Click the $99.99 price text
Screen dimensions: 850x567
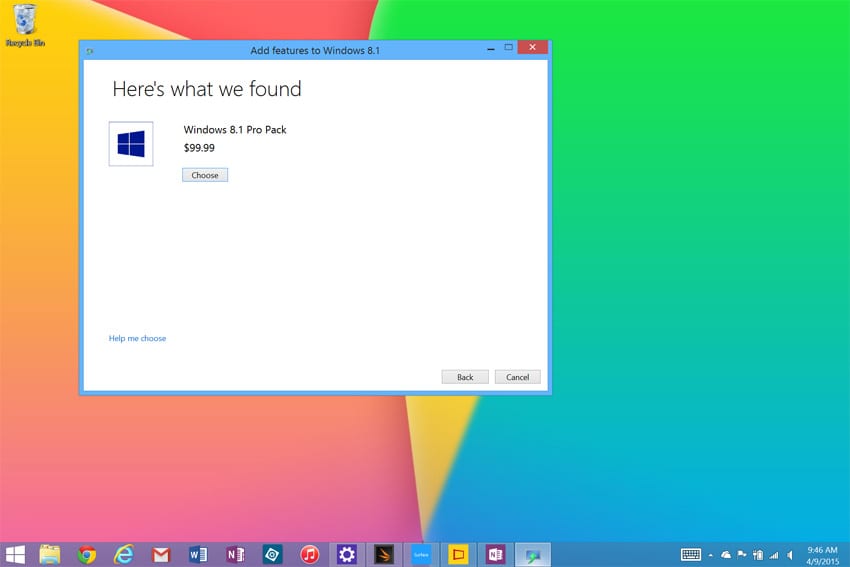[x=199, y=147]
